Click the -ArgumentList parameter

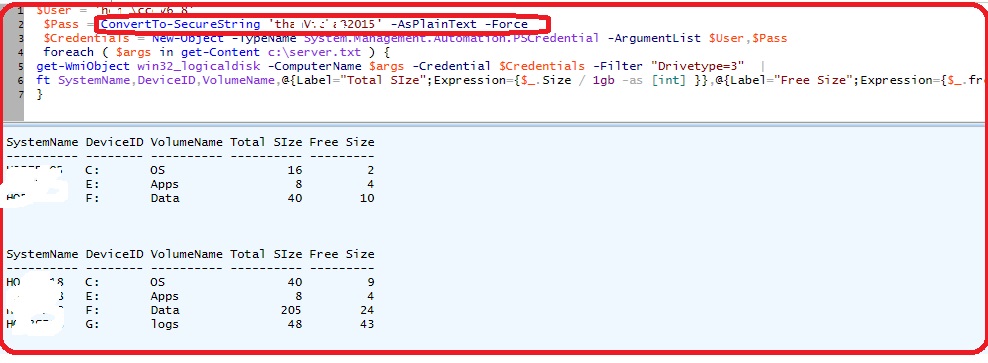[x=654, y=38]
